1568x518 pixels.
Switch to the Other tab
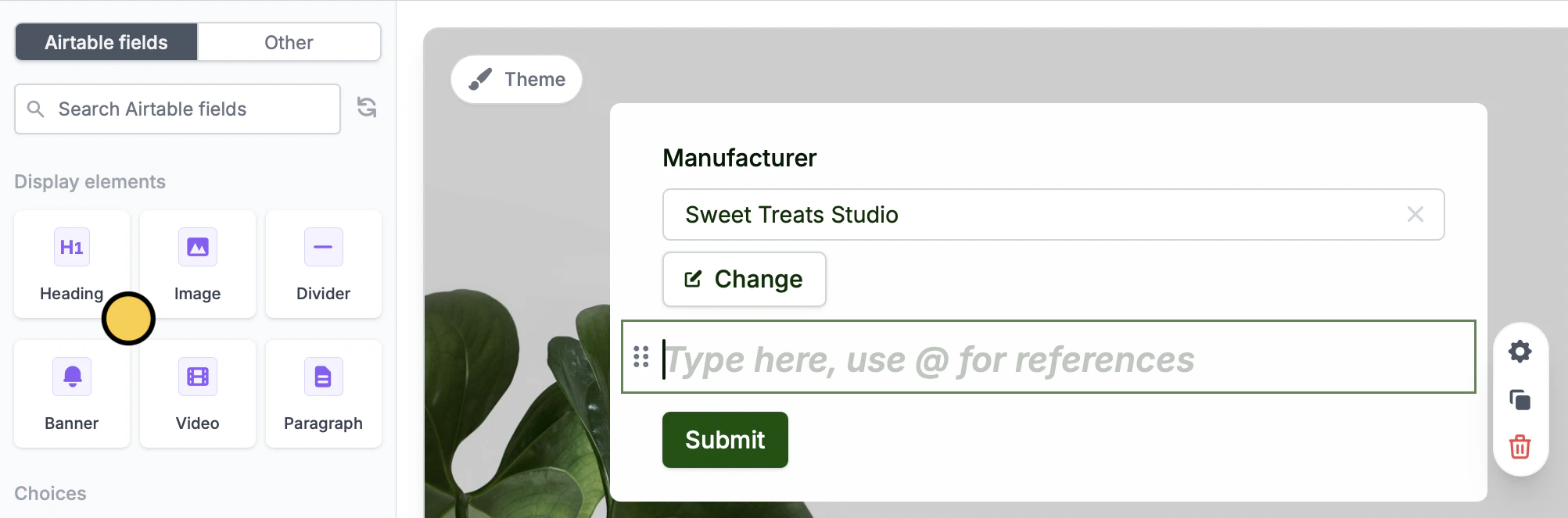point(288,42)
